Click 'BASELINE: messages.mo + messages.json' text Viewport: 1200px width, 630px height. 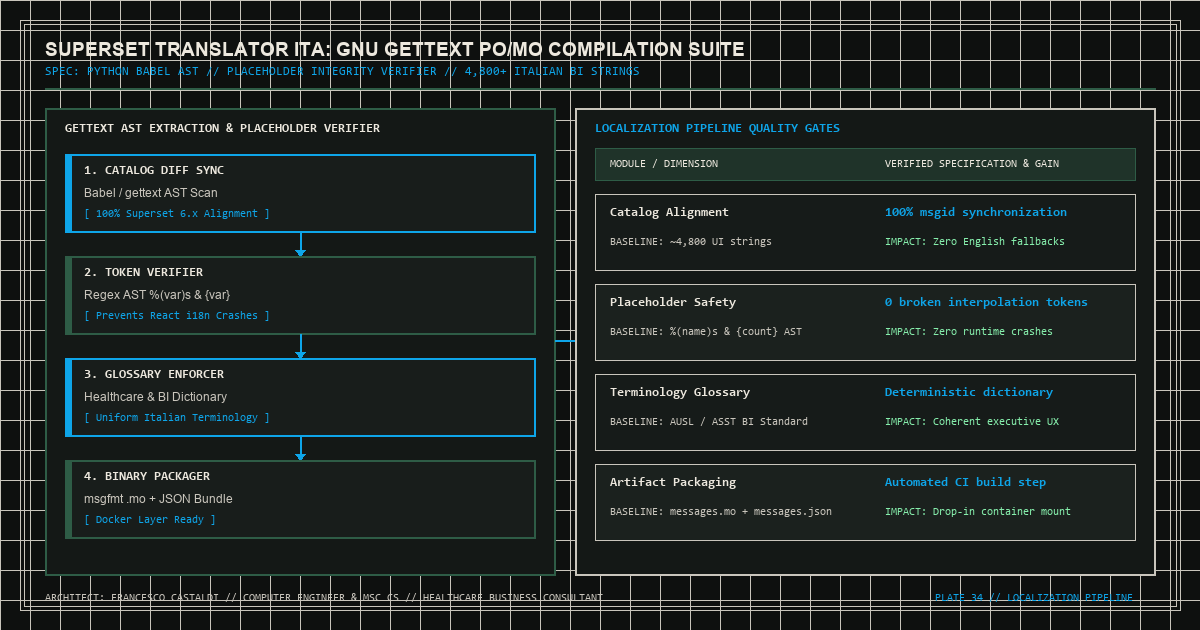pyautogui.click(x=721, y=512)
